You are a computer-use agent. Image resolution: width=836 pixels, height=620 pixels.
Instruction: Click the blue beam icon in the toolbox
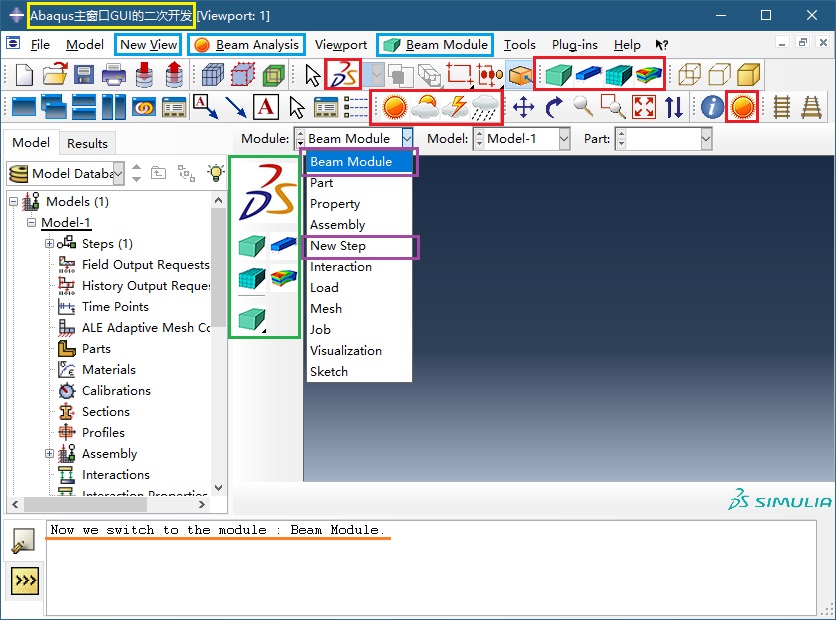(x=283, y=245)
